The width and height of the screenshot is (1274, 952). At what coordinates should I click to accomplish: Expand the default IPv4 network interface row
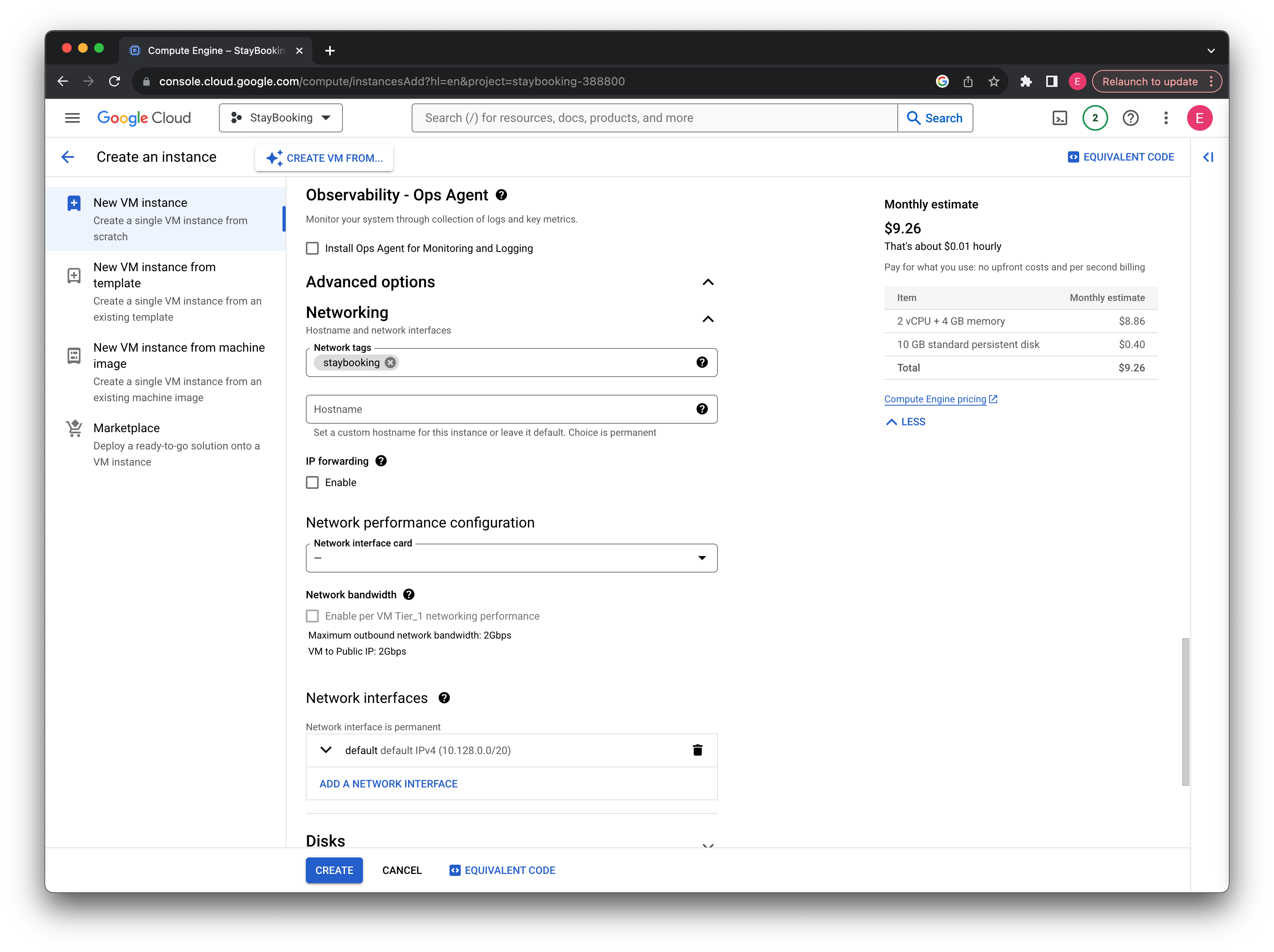click(326, 750)
